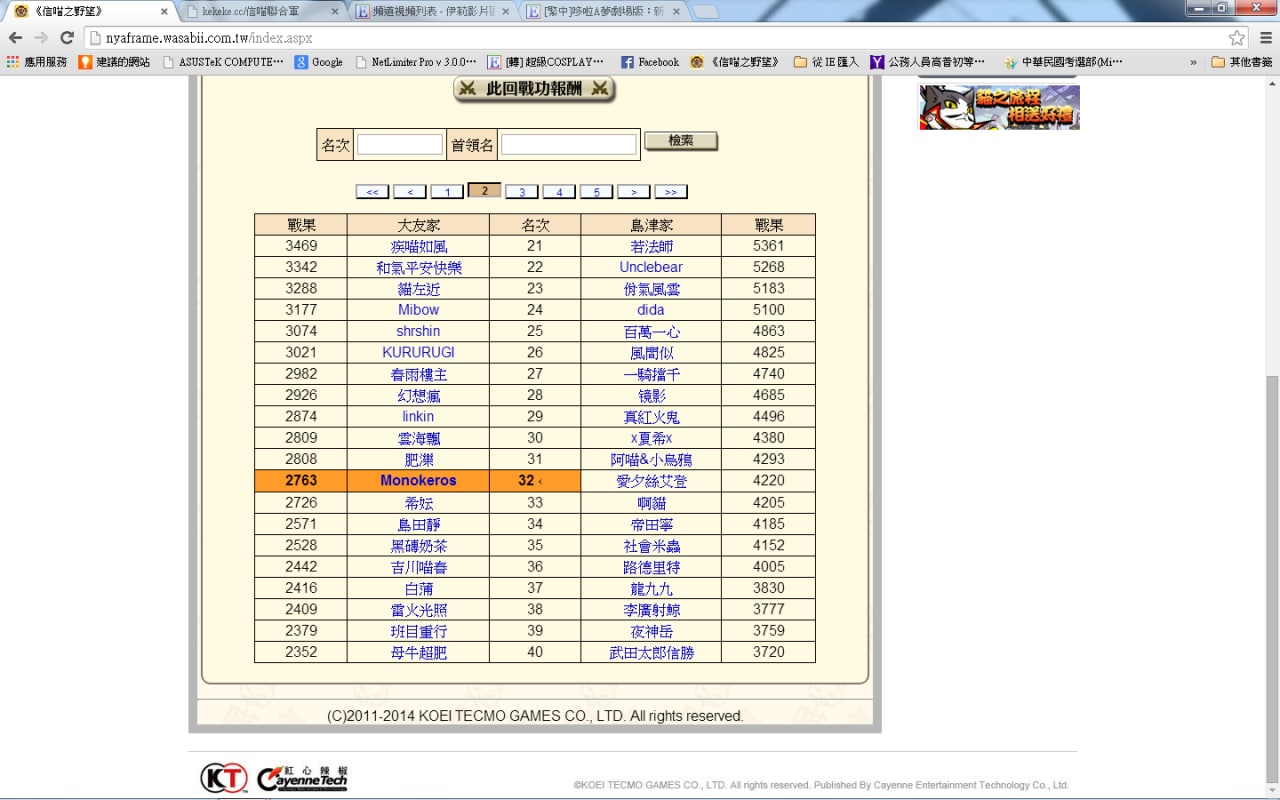Click the browser back arrow

pos(15,38)
